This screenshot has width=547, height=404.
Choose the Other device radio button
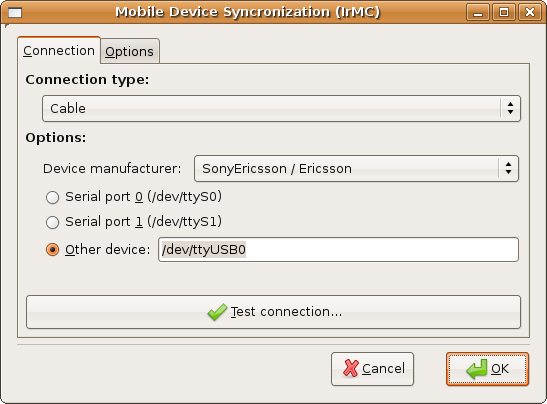tap(52, 249)
